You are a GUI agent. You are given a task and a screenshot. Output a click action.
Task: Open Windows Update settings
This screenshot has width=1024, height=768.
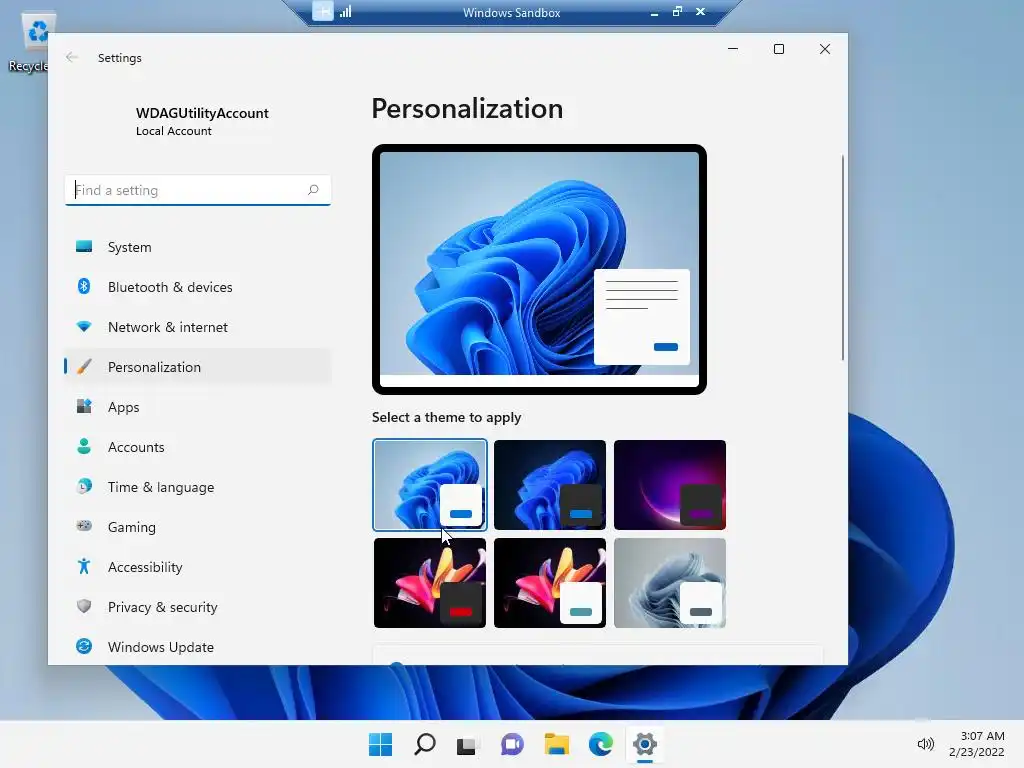[197, 647]
